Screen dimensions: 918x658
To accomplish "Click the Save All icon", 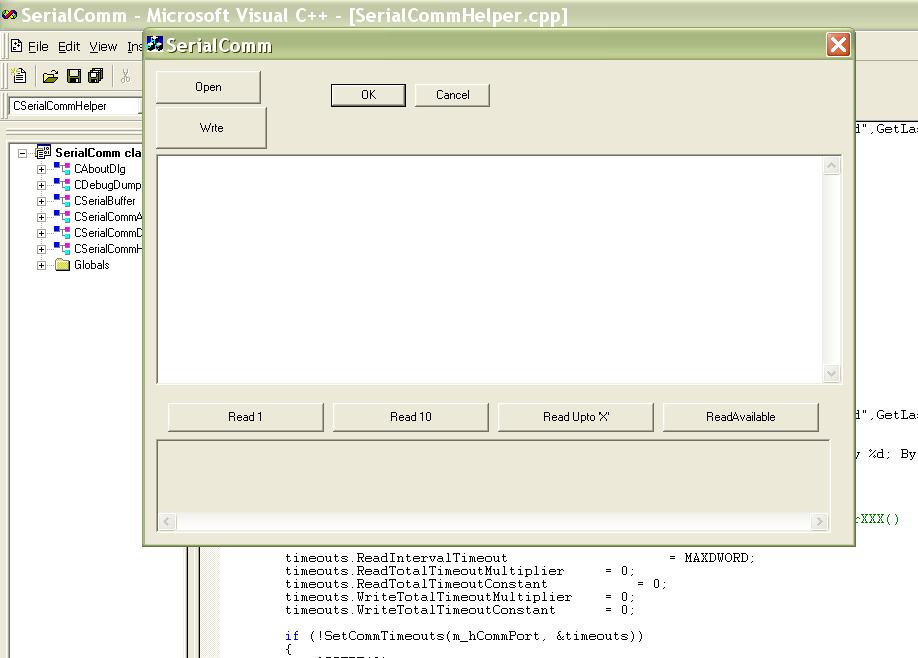I will click(95, 76).
